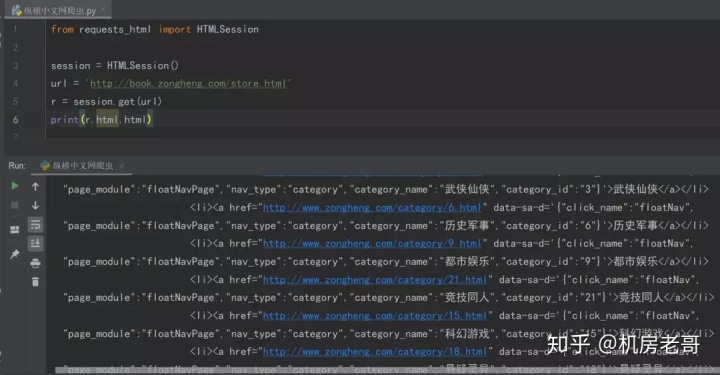This screenshot has width=720, height=375.
Task: Click on 'HTMLSession' in import line
Action: coord(228,29)
